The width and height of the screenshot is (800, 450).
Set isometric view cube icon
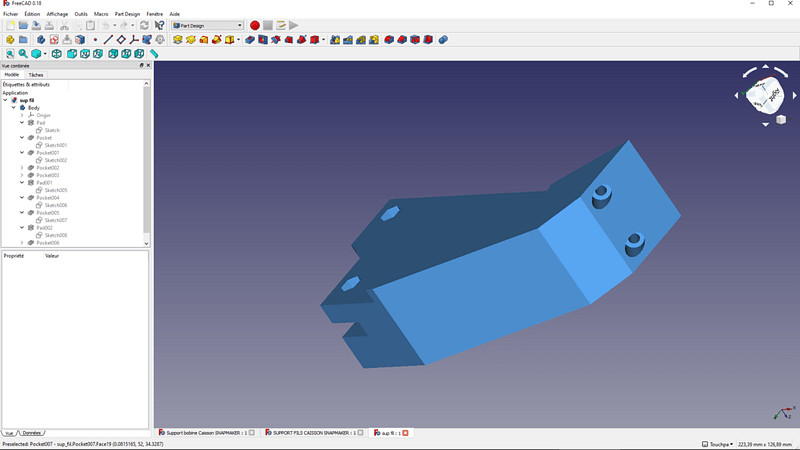point(57,54)
